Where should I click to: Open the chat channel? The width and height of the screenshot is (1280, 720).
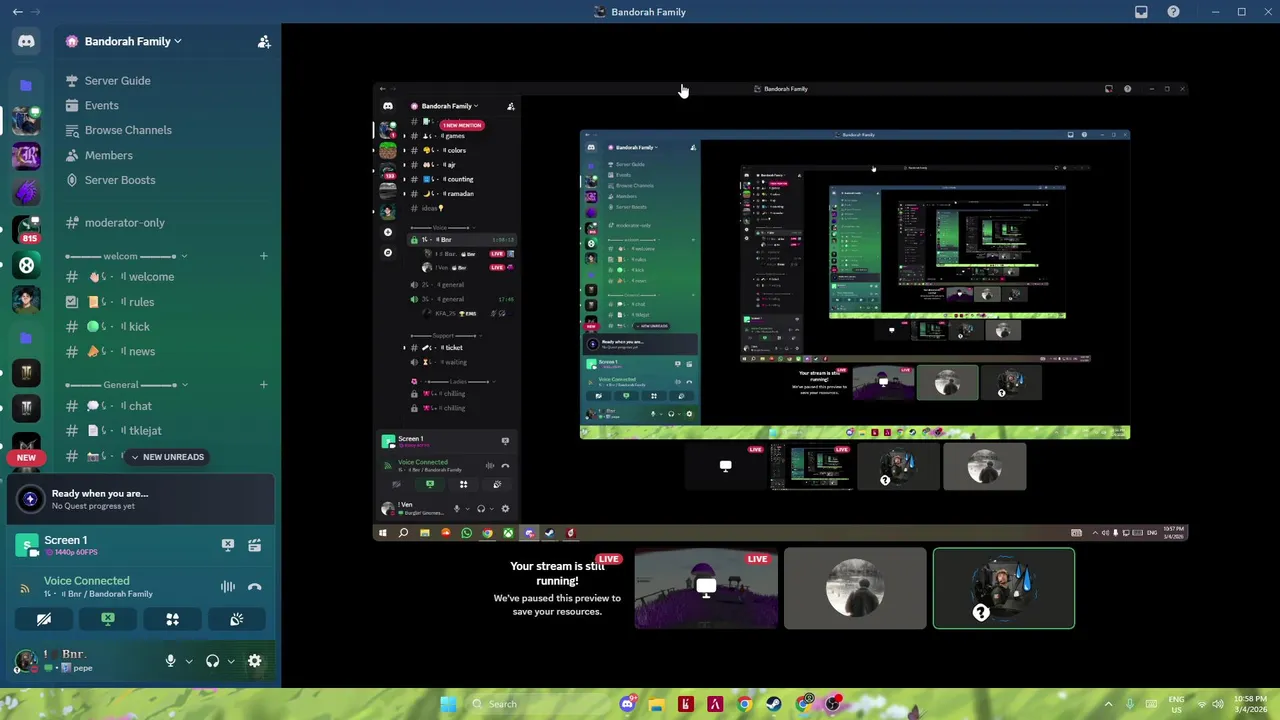point(168,406)
